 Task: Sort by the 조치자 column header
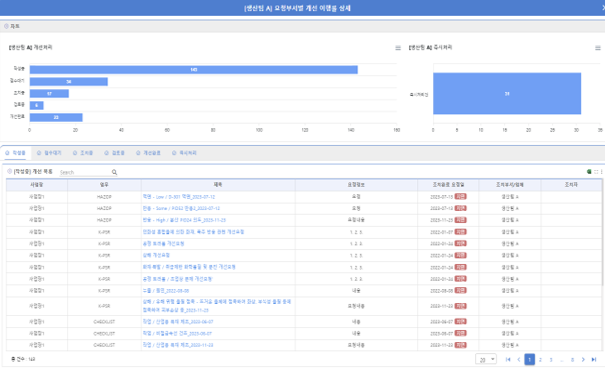tap(571, 185)
